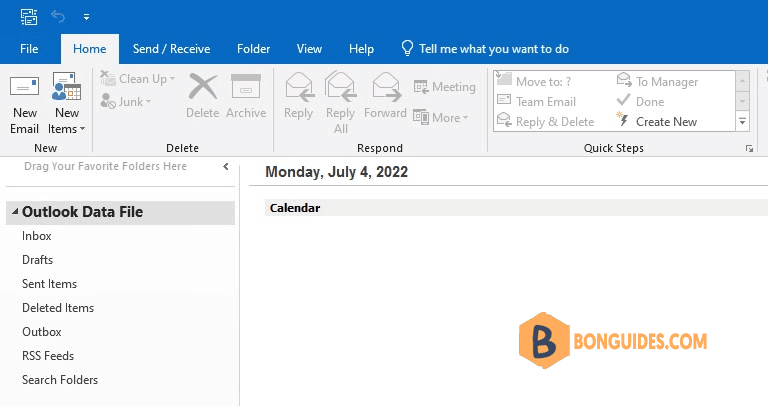Select the Done quick step
This screenshot has width=768, height=406.
640,101
